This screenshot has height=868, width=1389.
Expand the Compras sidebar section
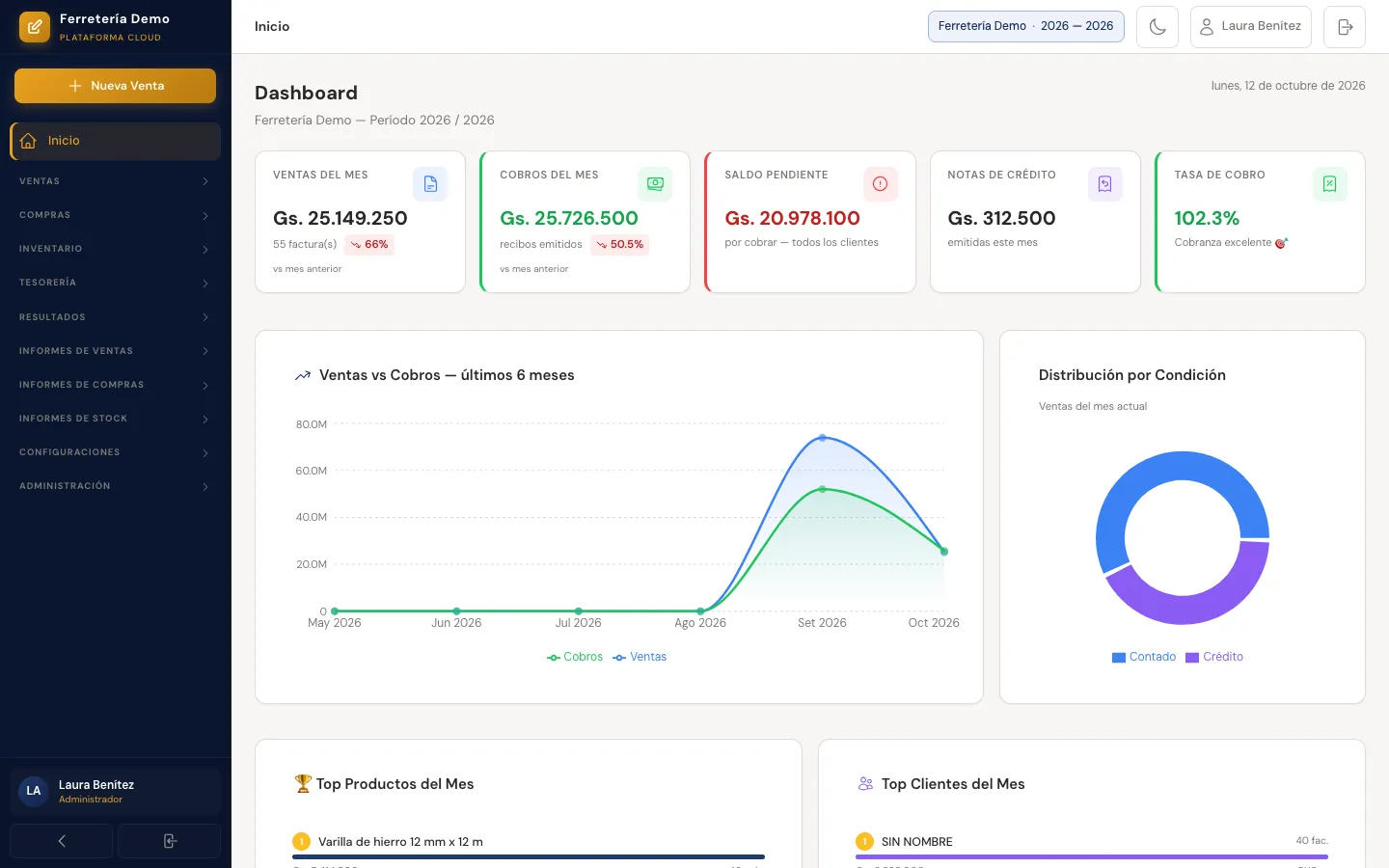115,215
